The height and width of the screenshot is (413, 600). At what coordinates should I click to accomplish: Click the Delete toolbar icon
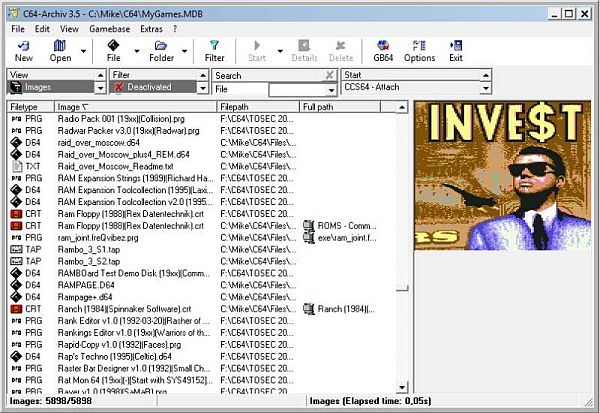(341, 46)
